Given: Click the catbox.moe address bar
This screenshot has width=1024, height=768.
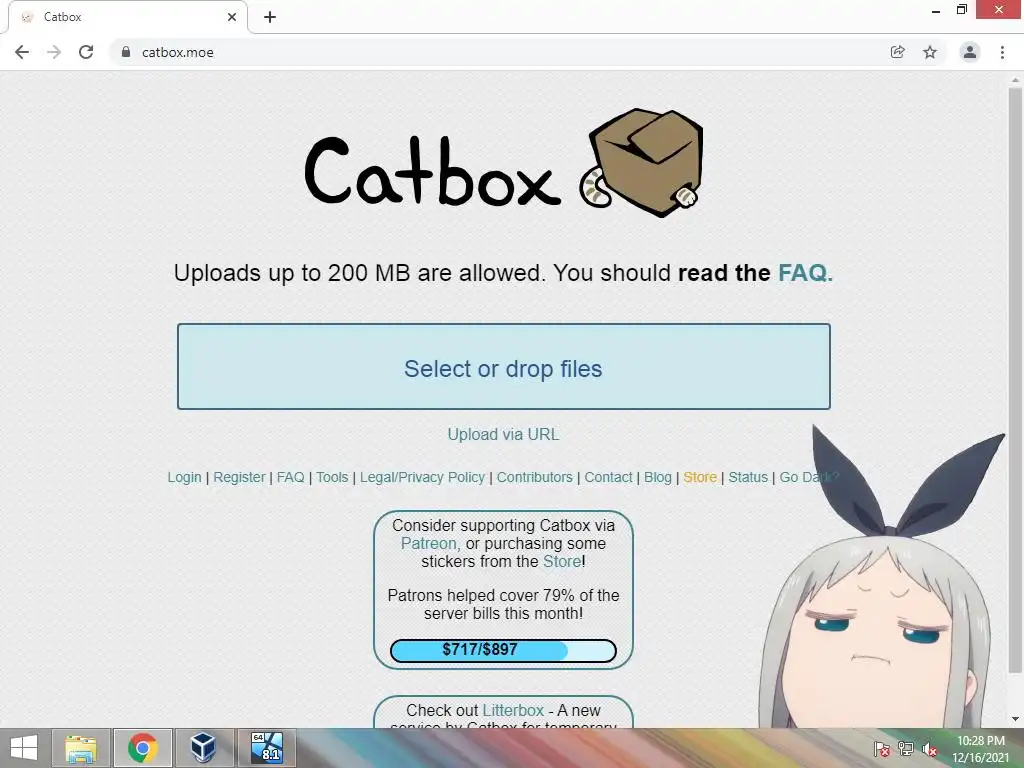Looking at the screenshot, I should click(500, 52).
